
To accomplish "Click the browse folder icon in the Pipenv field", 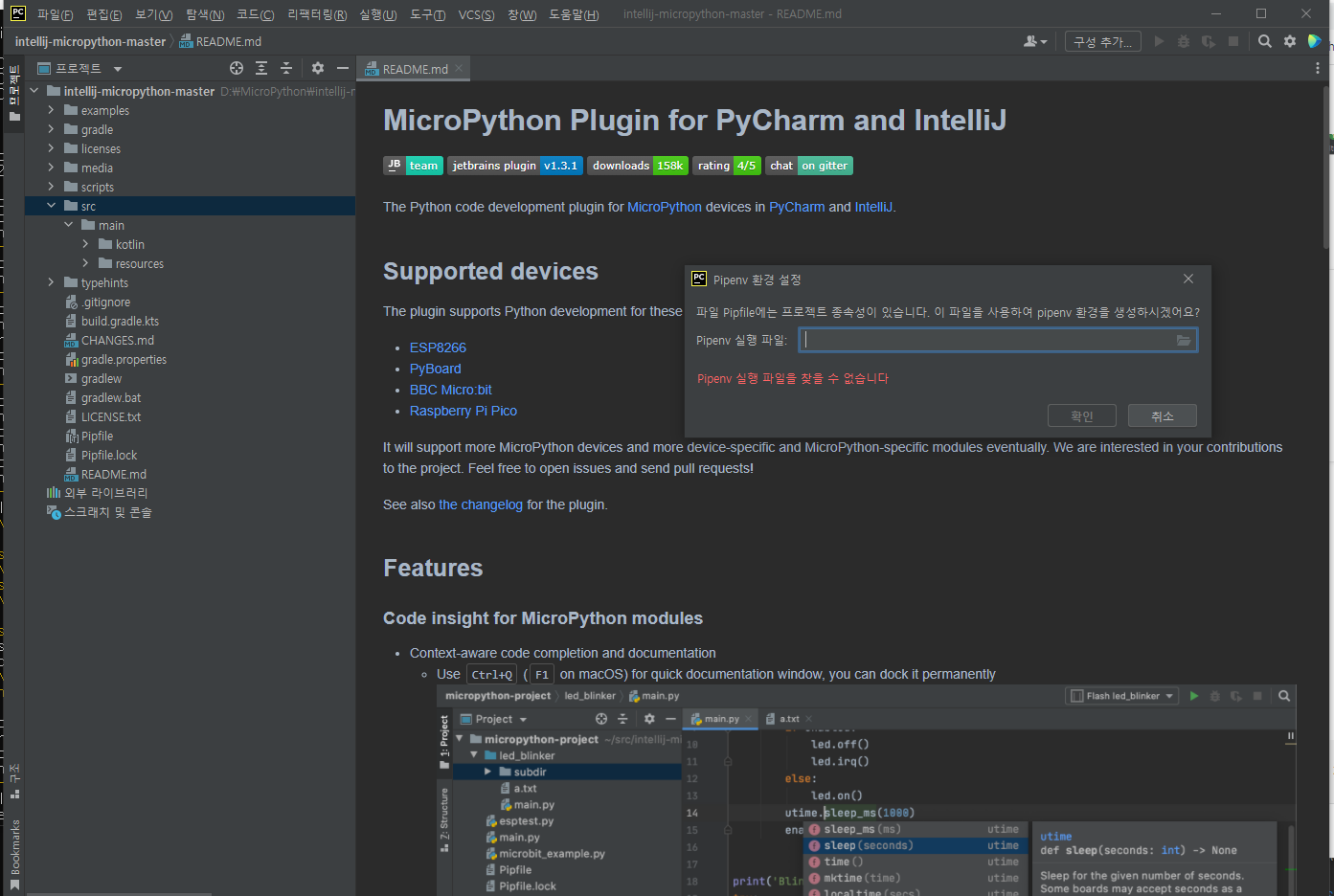I will (1184, 340).
